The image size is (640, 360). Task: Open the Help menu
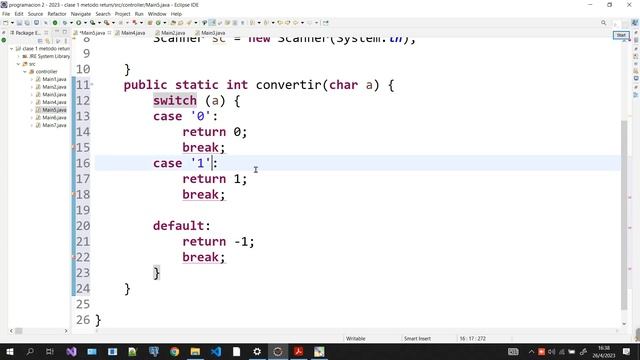[176, 14]
